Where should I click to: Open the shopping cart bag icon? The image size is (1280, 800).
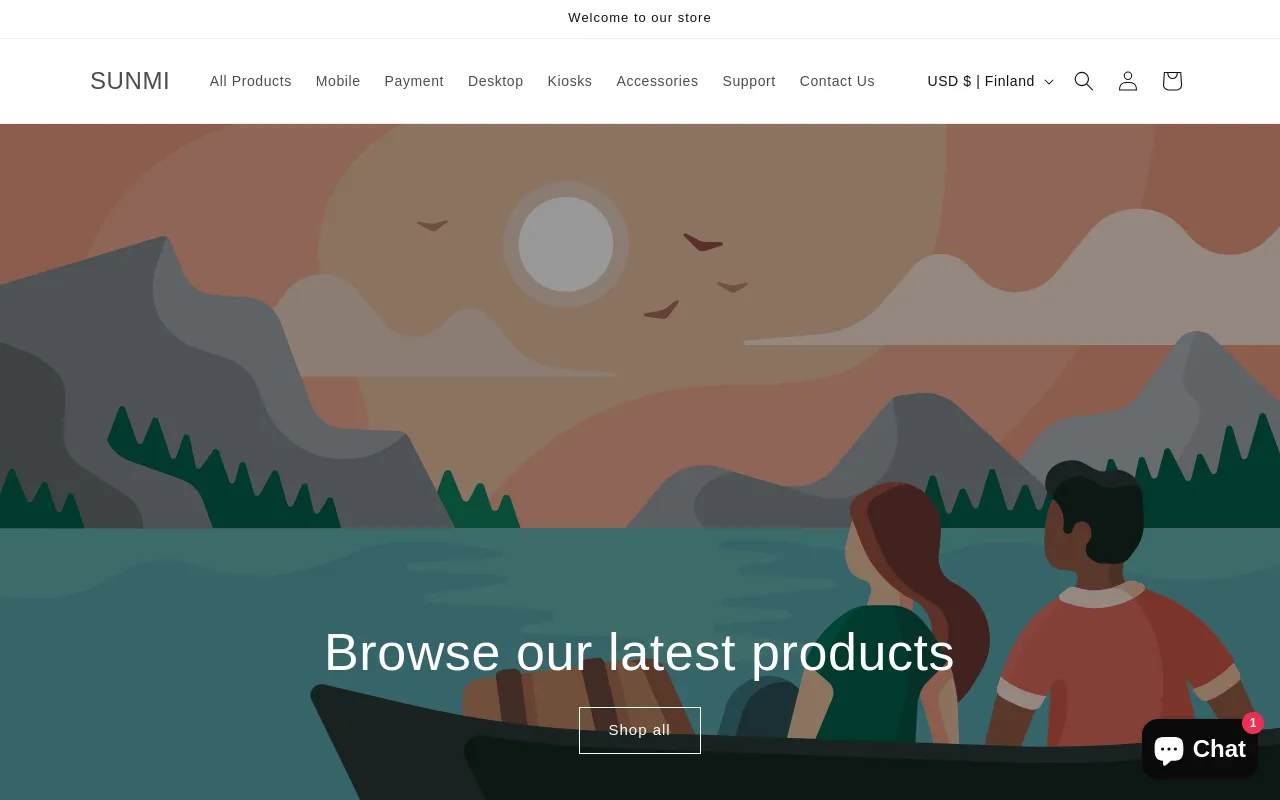(x=1172, y=81)
